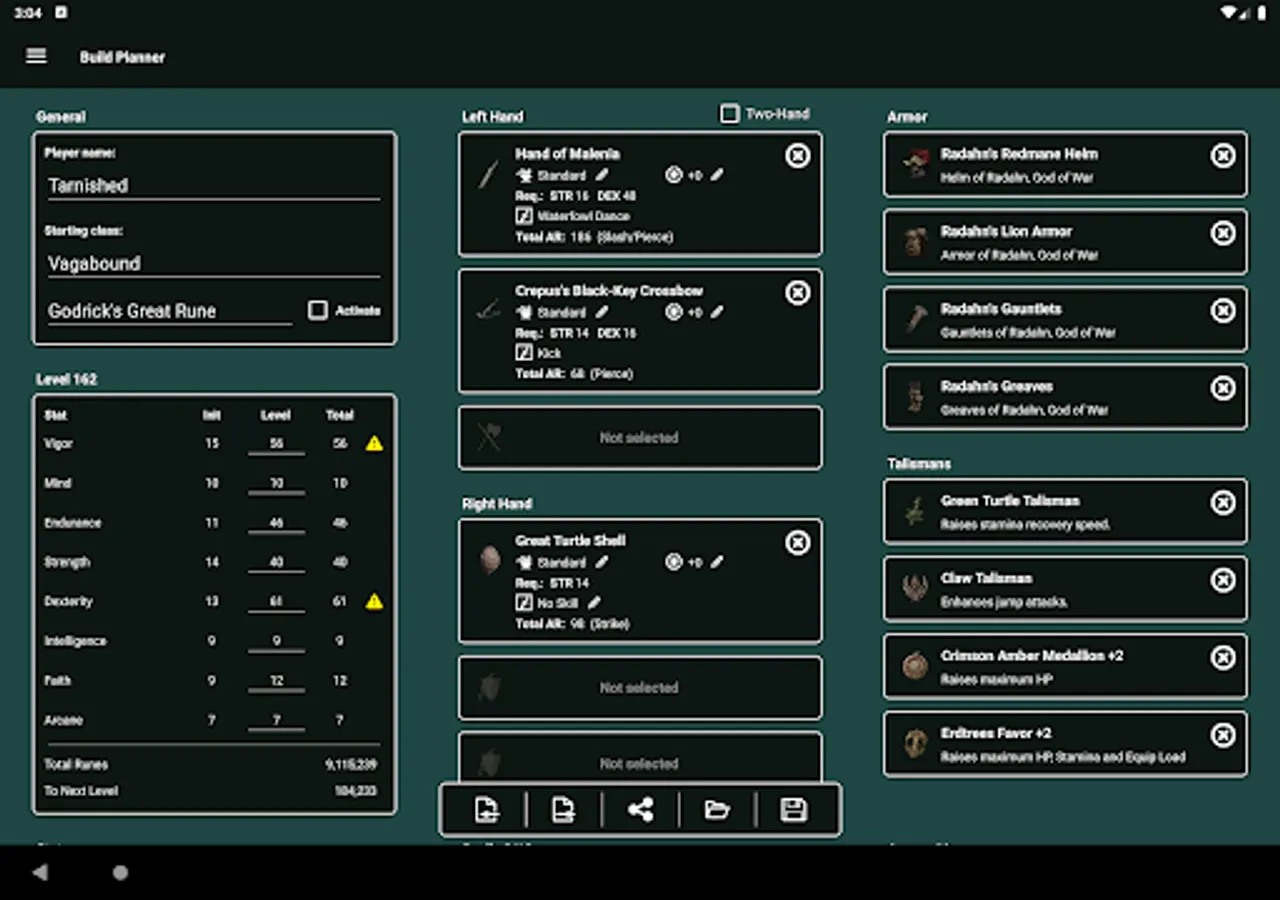
Task: Open Radahn's Redmane Helm armor card
Action: click(x=1065, y=165)
